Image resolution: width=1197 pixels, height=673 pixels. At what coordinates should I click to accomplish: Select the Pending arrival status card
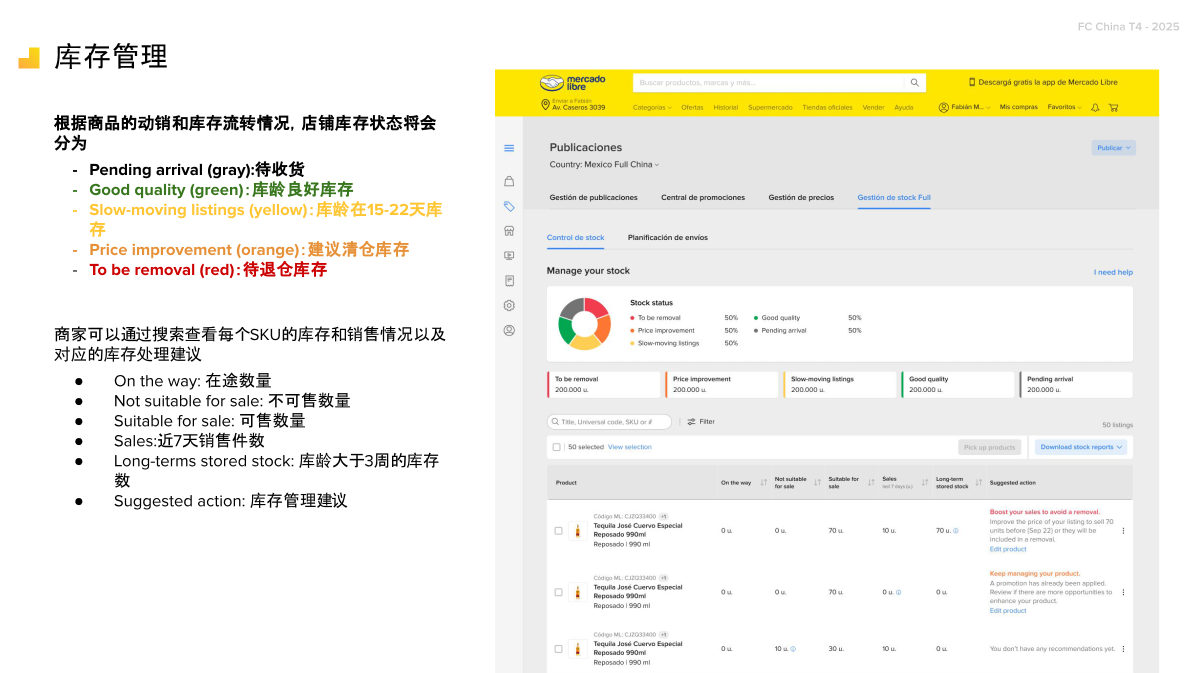pos(1076,385)
